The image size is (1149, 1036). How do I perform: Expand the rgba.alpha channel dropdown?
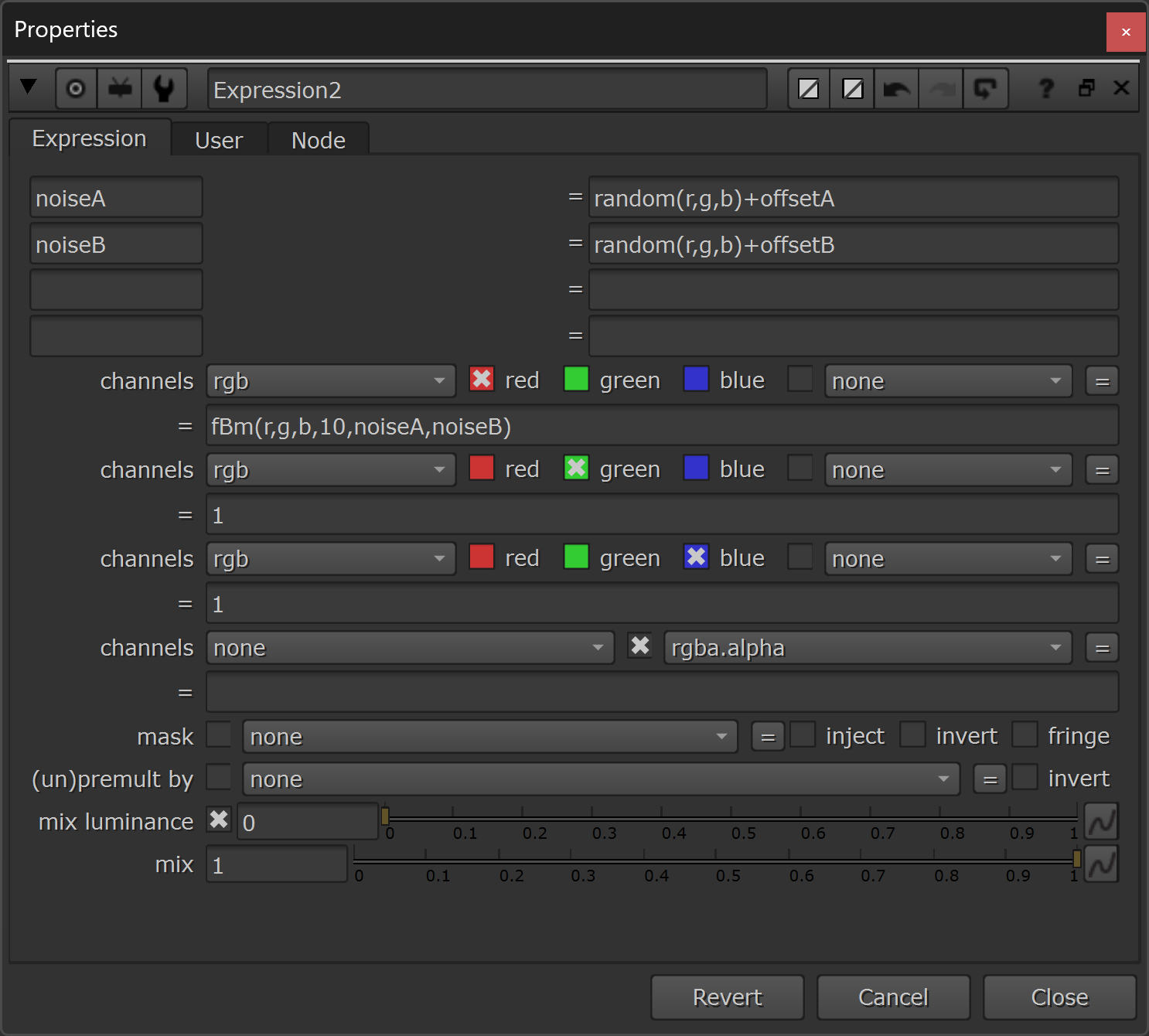click(x=867, y=648)
